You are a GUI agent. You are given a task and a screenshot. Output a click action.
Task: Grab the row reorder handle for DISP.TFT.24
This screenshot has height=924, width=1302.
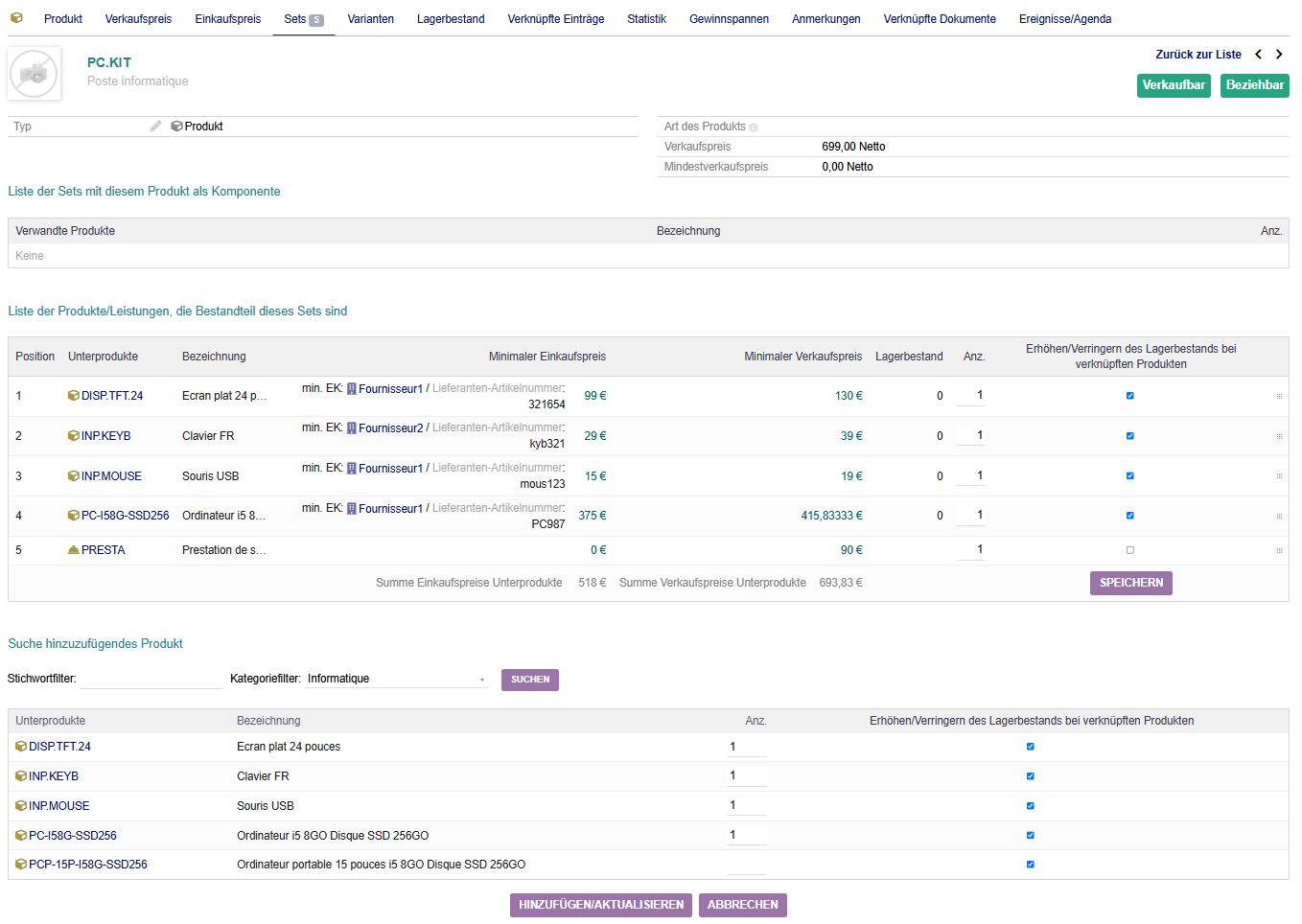[x=1279, y=396]
